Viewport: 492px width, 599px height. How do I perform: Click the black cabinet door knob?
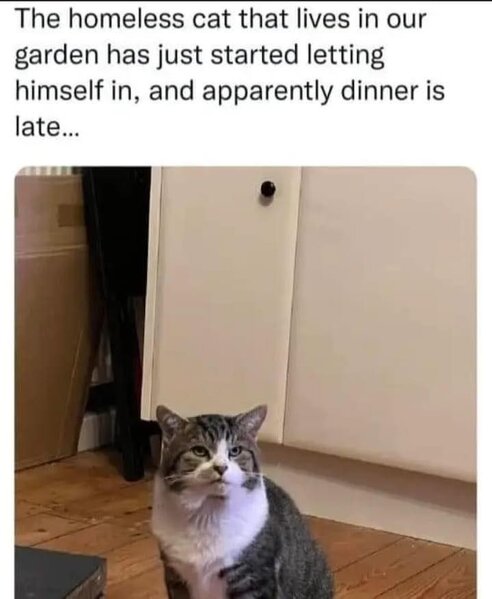coord(268,189)
